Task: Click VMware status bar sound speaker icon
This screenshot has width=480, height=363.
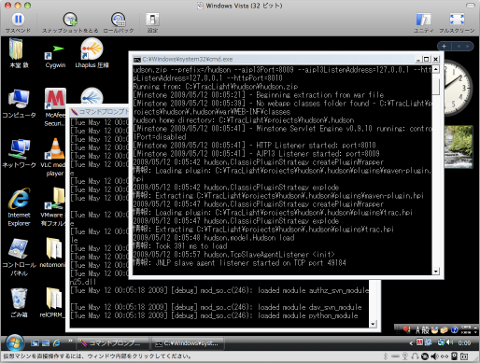Action: [434, 356]
